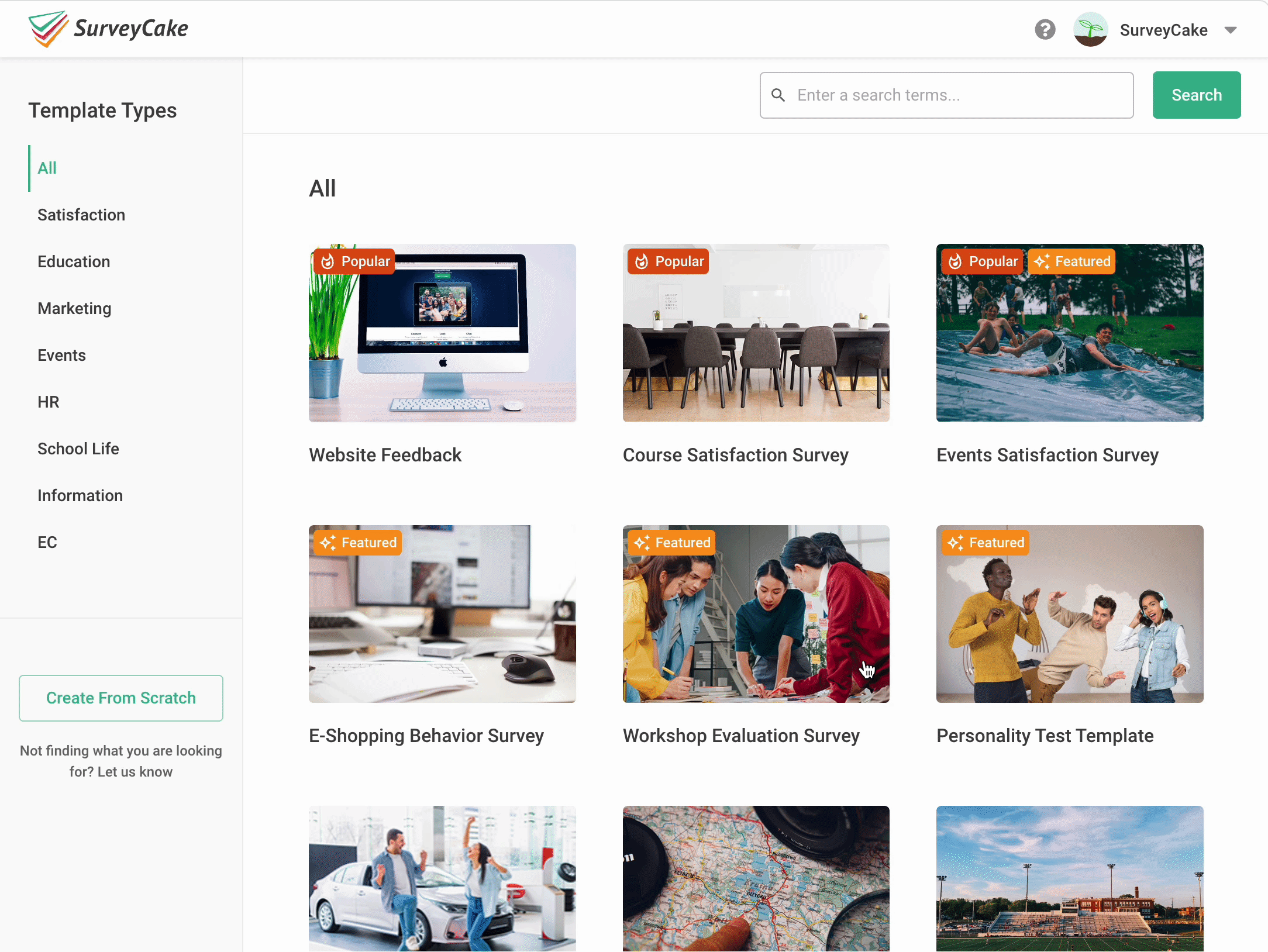This screenshot has width=1268, height=952.
Task: Open the Workshop Evaluation Survey thumbnail
Action: point(756,614)
